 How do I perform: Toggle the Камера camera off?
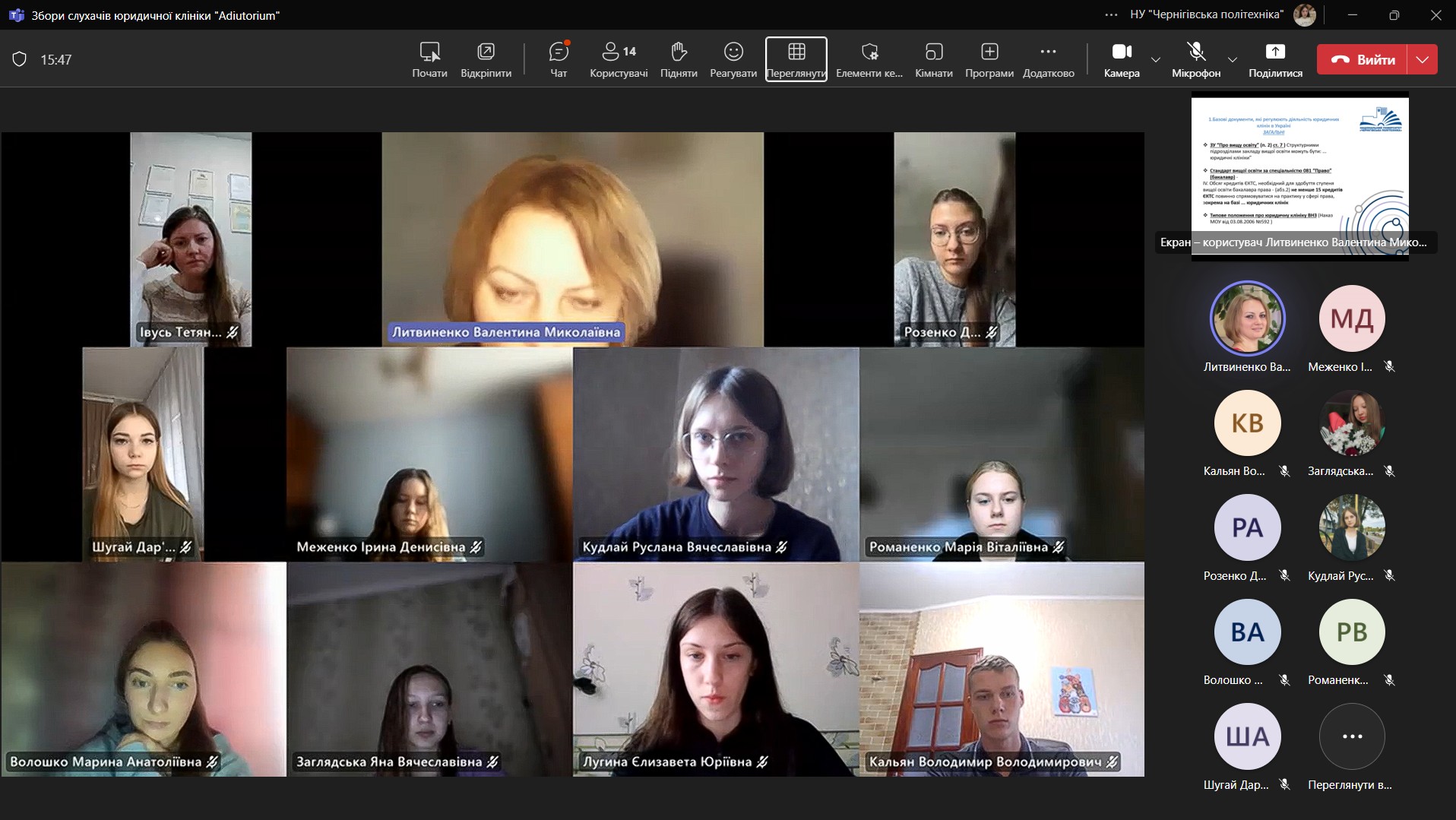1122,59
